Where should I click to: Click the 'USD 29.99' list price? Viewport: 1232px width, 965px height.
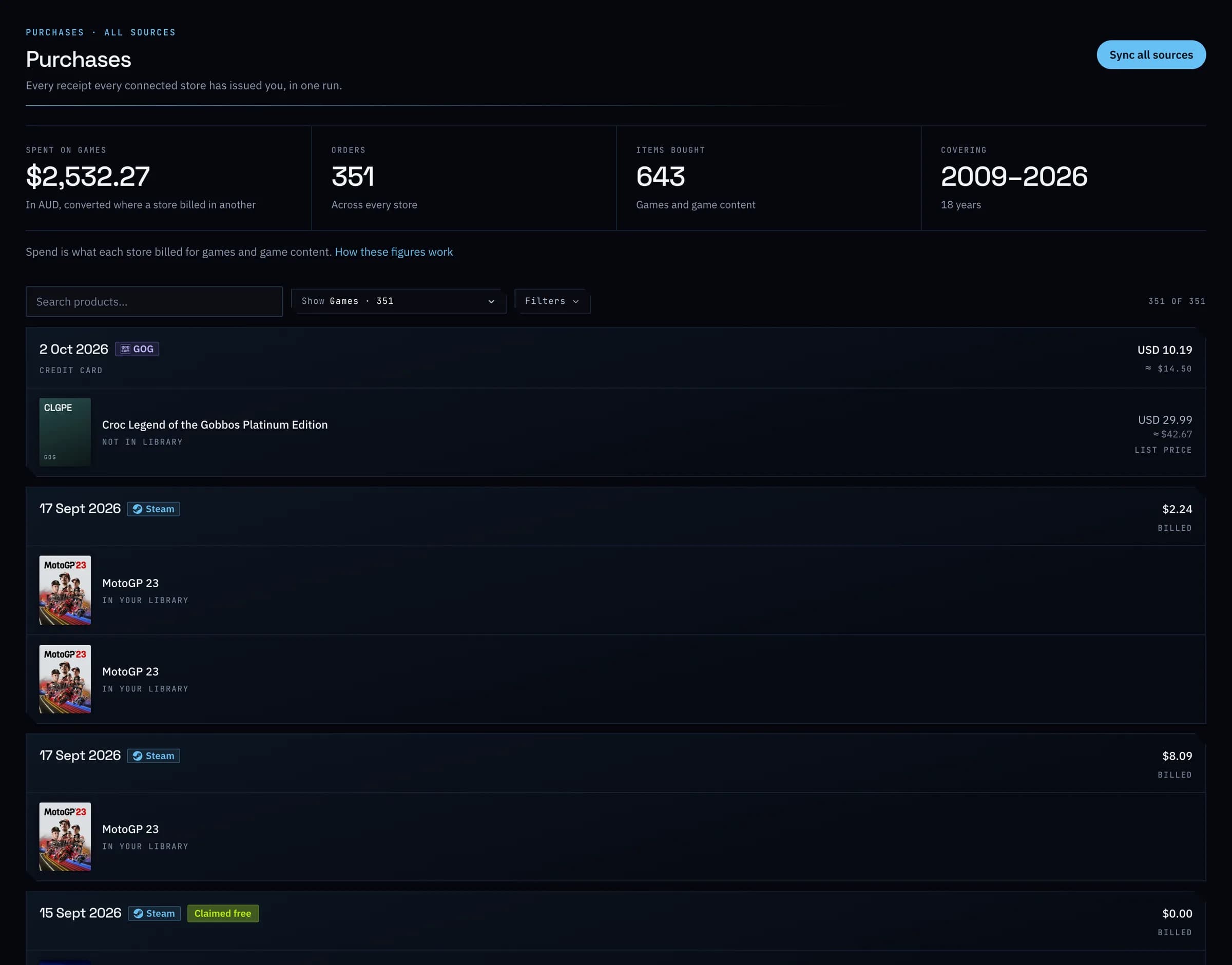click(x=1165, y=420)
